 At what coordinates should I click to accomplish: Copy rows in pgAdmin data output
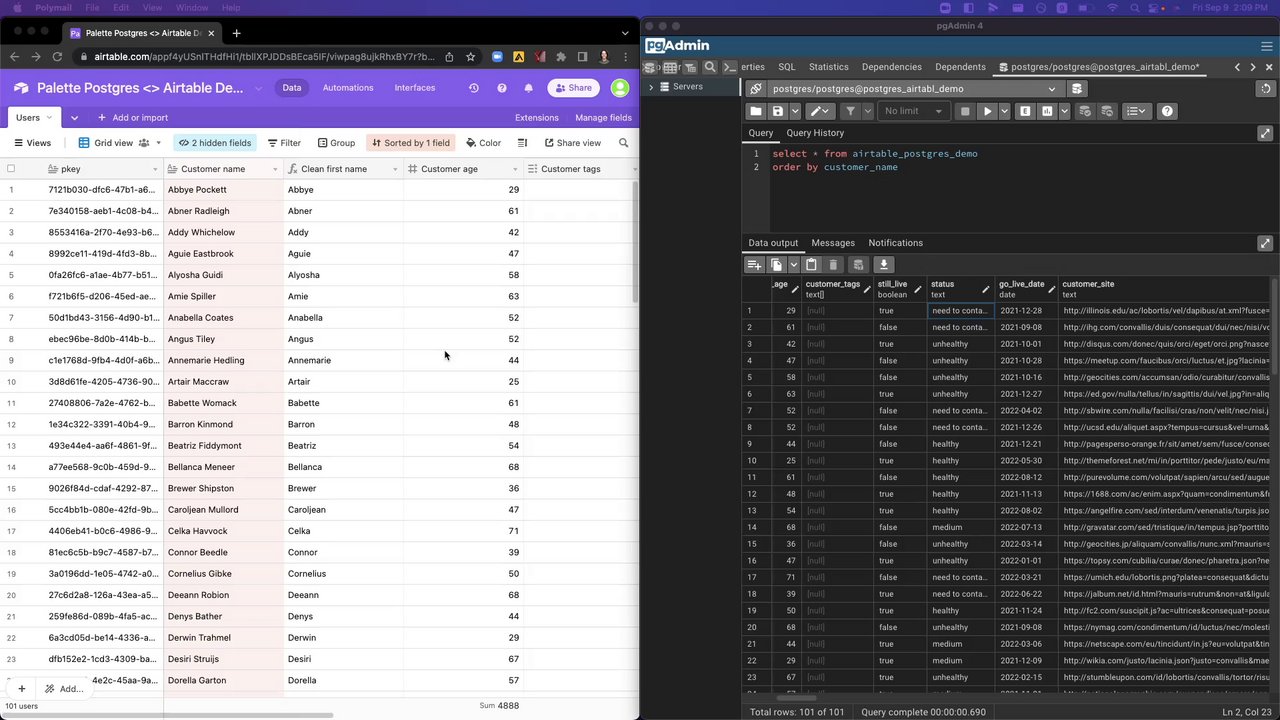pos(776,265)
